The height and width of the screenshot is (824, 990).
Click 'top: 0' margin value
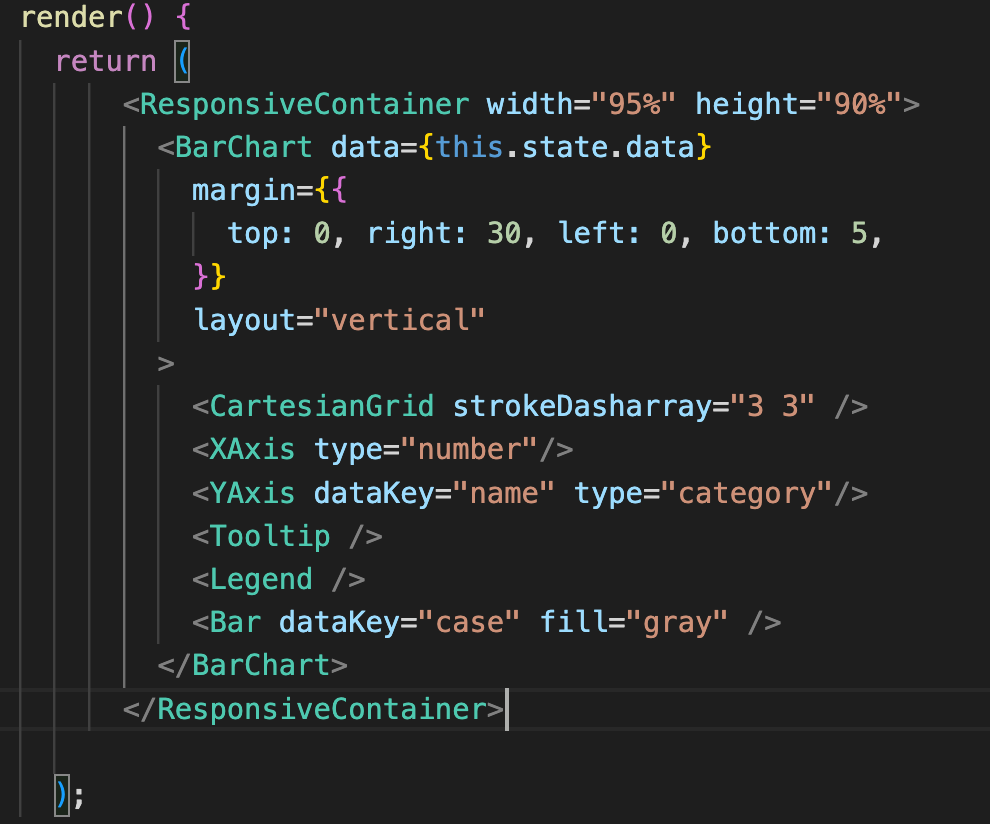click(x=279, y=233)
